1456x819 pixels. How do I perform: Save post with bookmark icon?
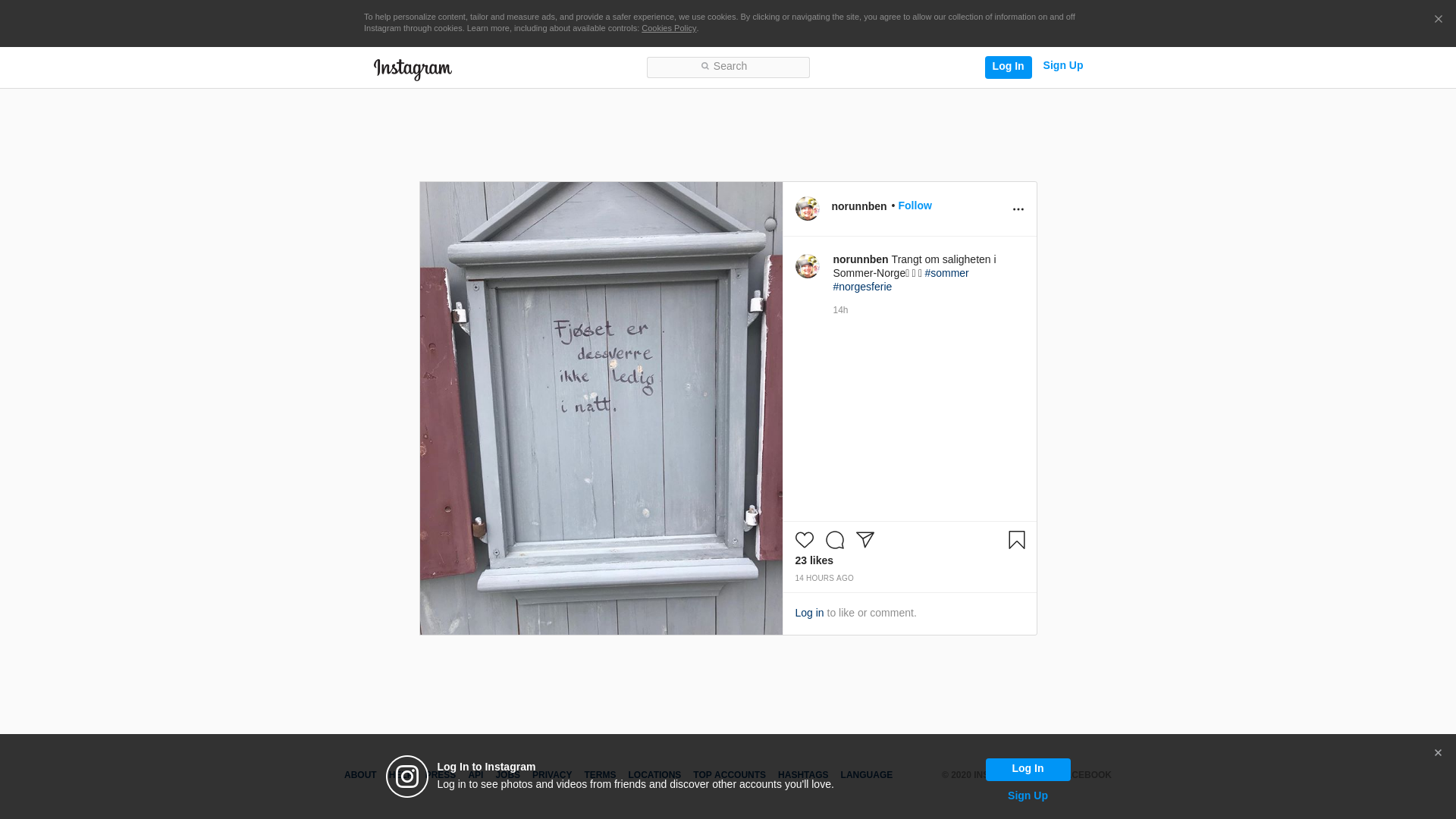click(x=1016, y=540)
